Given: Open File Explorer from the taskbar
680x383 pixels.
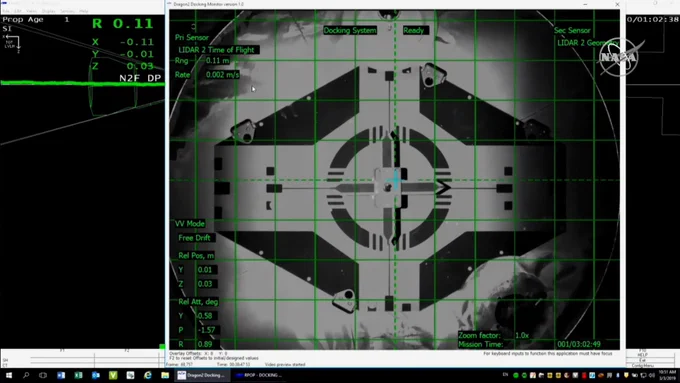Looking at the screenshot, I should coord(165,375).
